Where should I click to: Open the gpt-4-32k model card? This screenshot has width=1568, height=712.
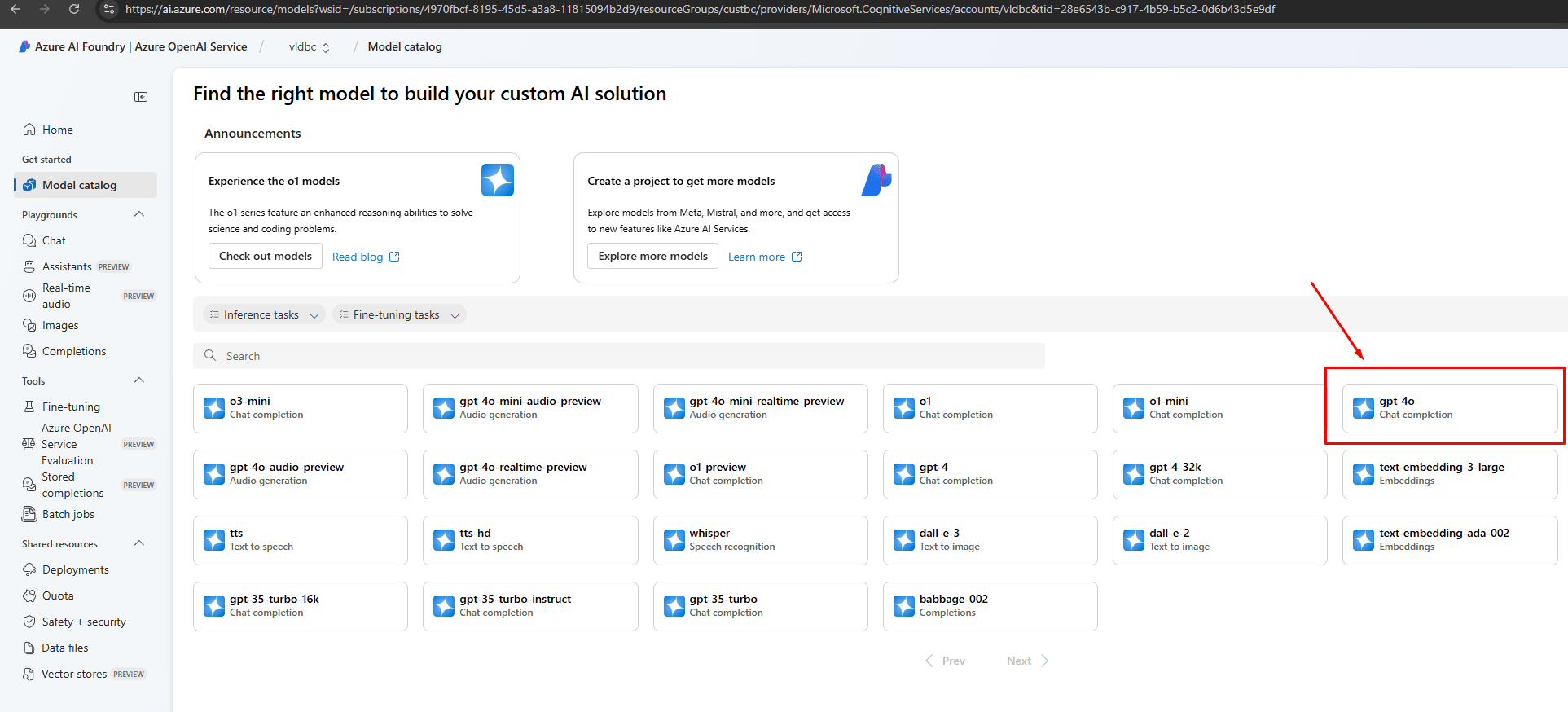pos(1220,474)
